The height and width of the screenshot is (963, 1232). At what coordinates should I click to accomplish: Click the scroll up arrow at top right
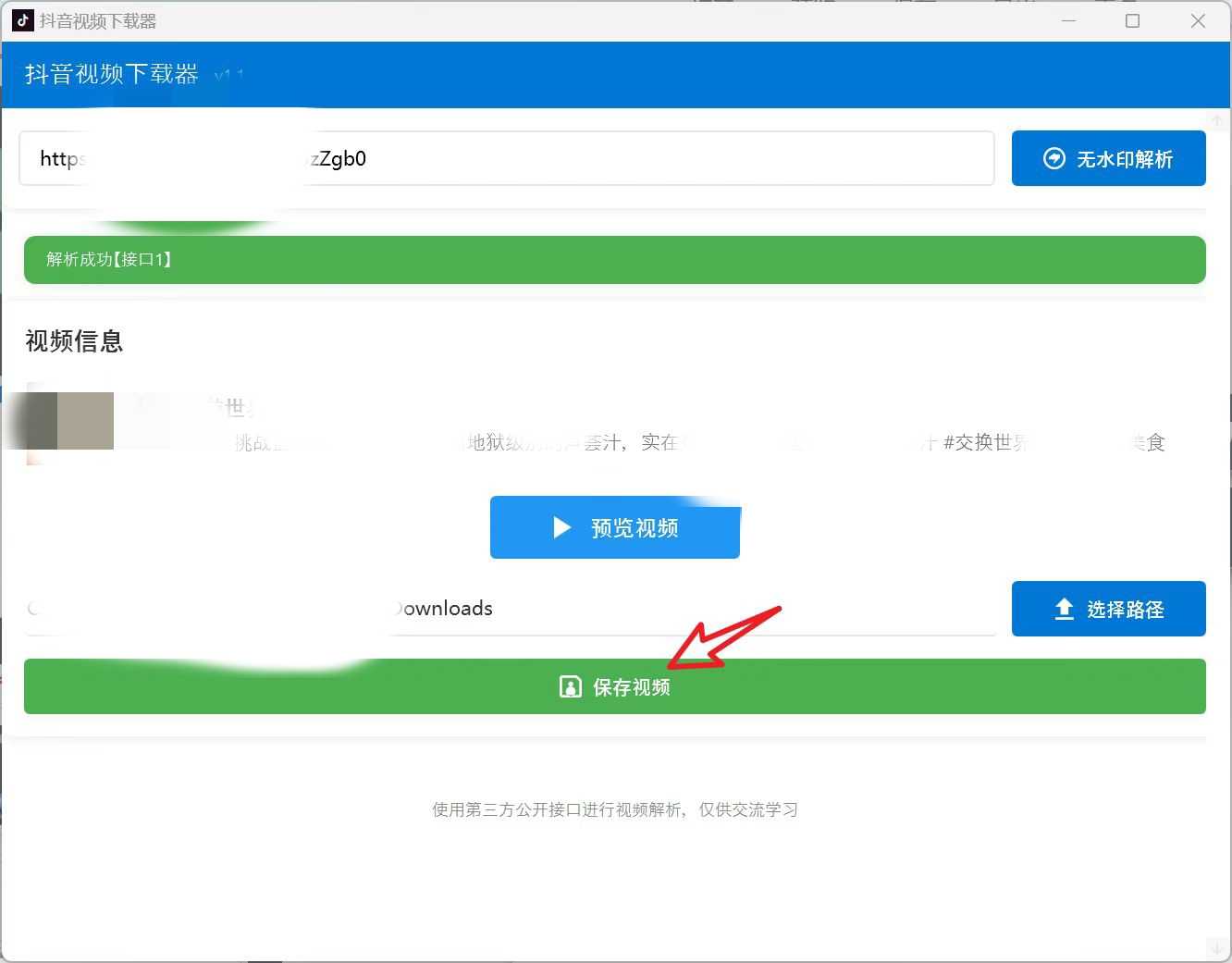click(x=1217, y=121)
